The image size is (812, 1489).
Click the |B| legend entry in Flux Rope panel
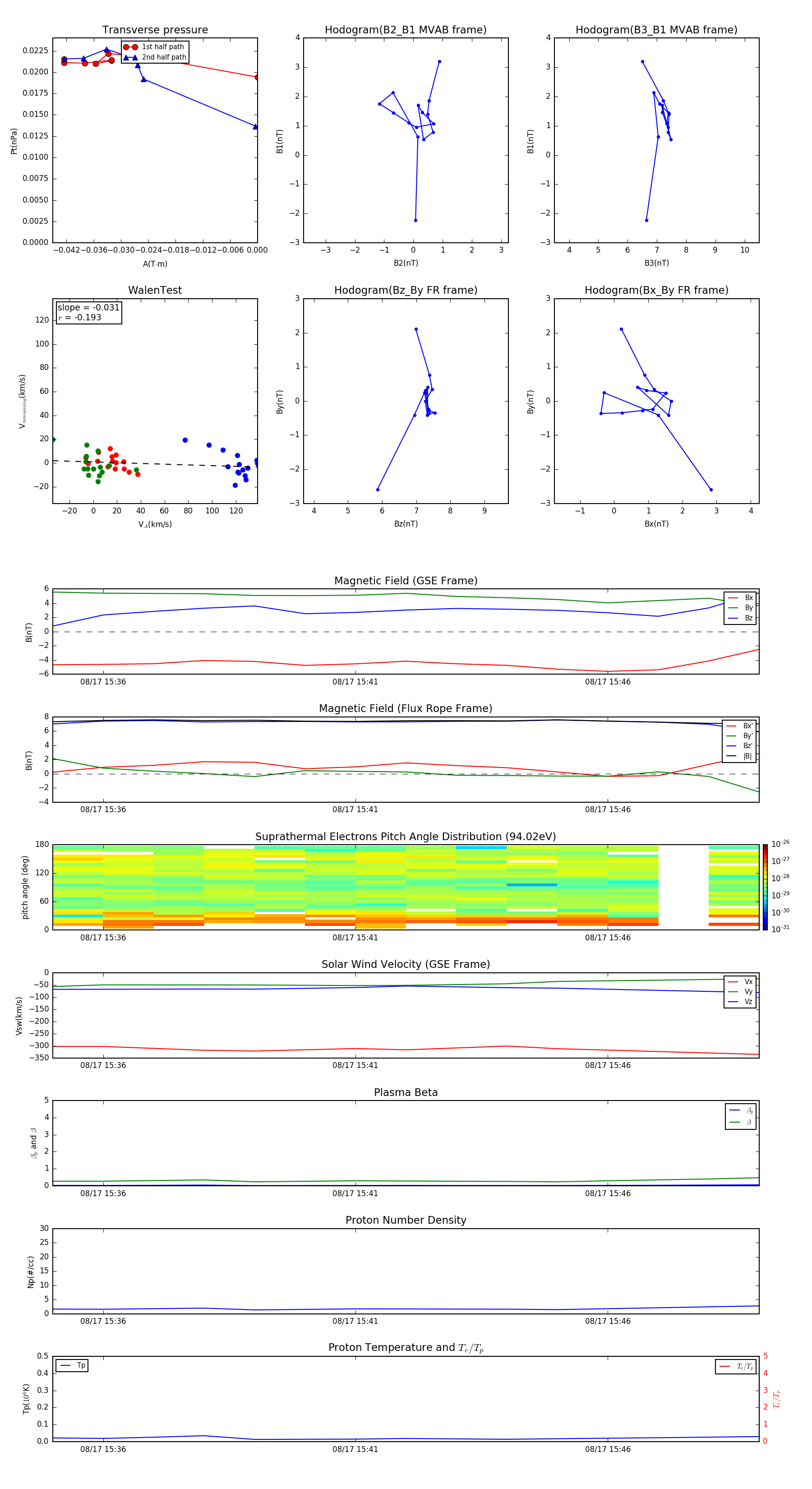click(739, 756)
